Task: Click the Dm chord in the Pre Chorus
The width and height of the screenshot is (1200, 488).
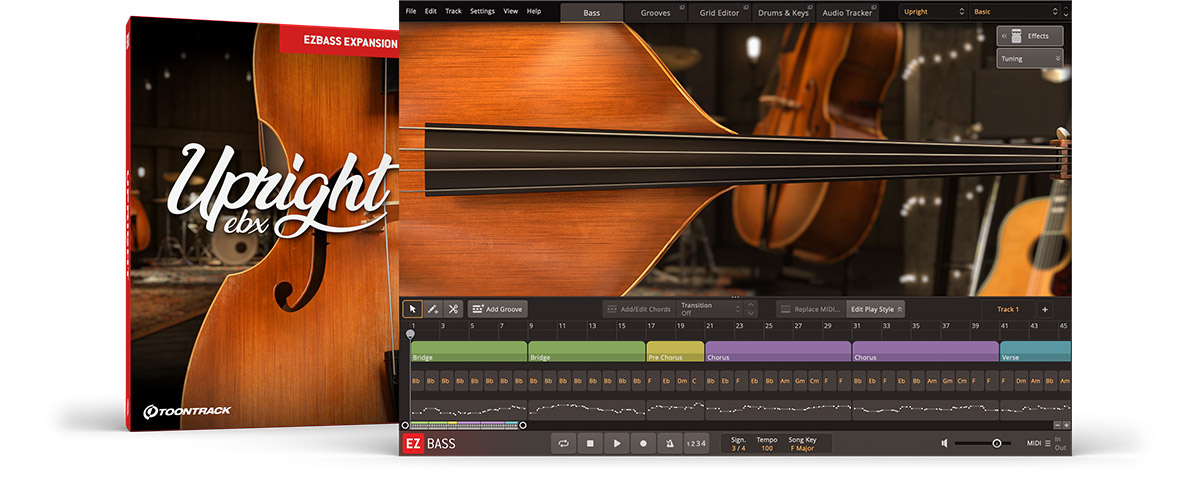Action: (x=681, y=381)
